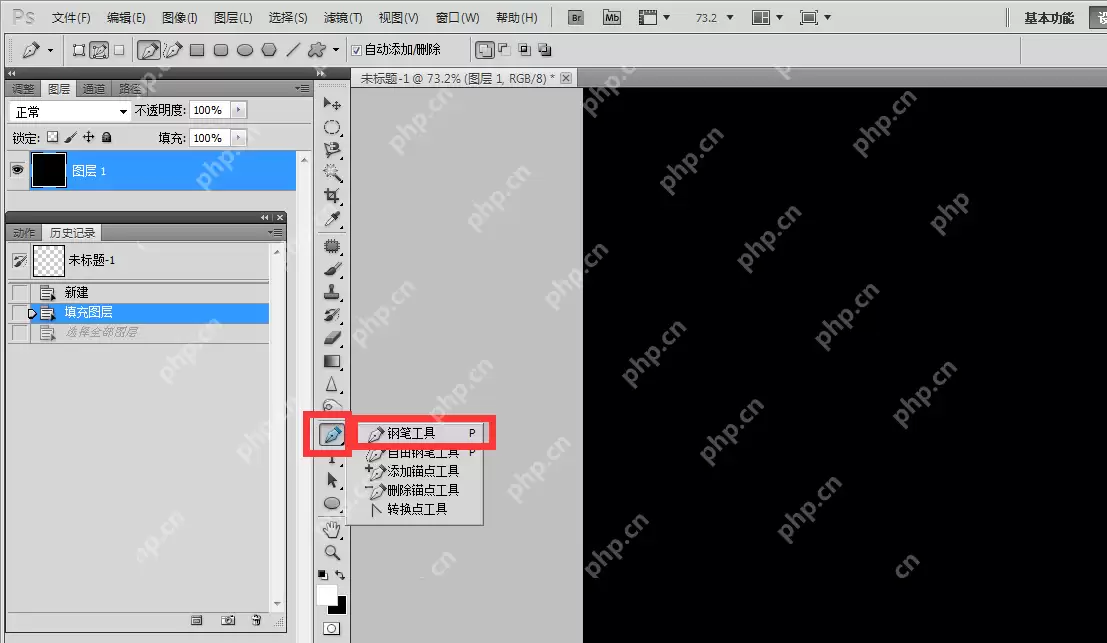
Task: Expand the 不透明度 opacity slider arrow
Action: 238,110
